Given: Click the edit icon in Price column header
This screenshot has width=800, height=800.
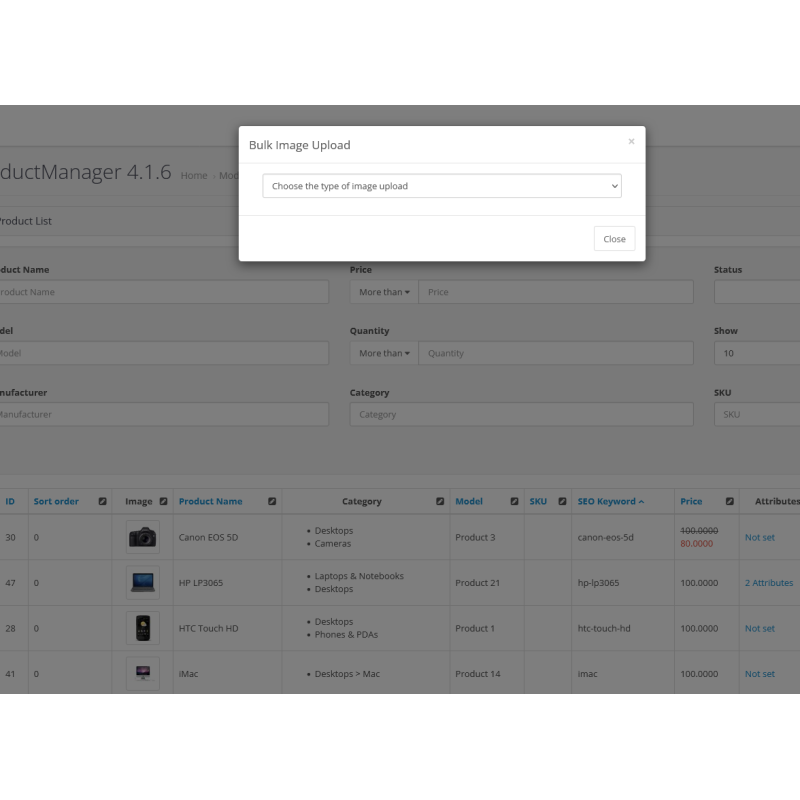Looking at the screenshot, I should coord(730,502).
